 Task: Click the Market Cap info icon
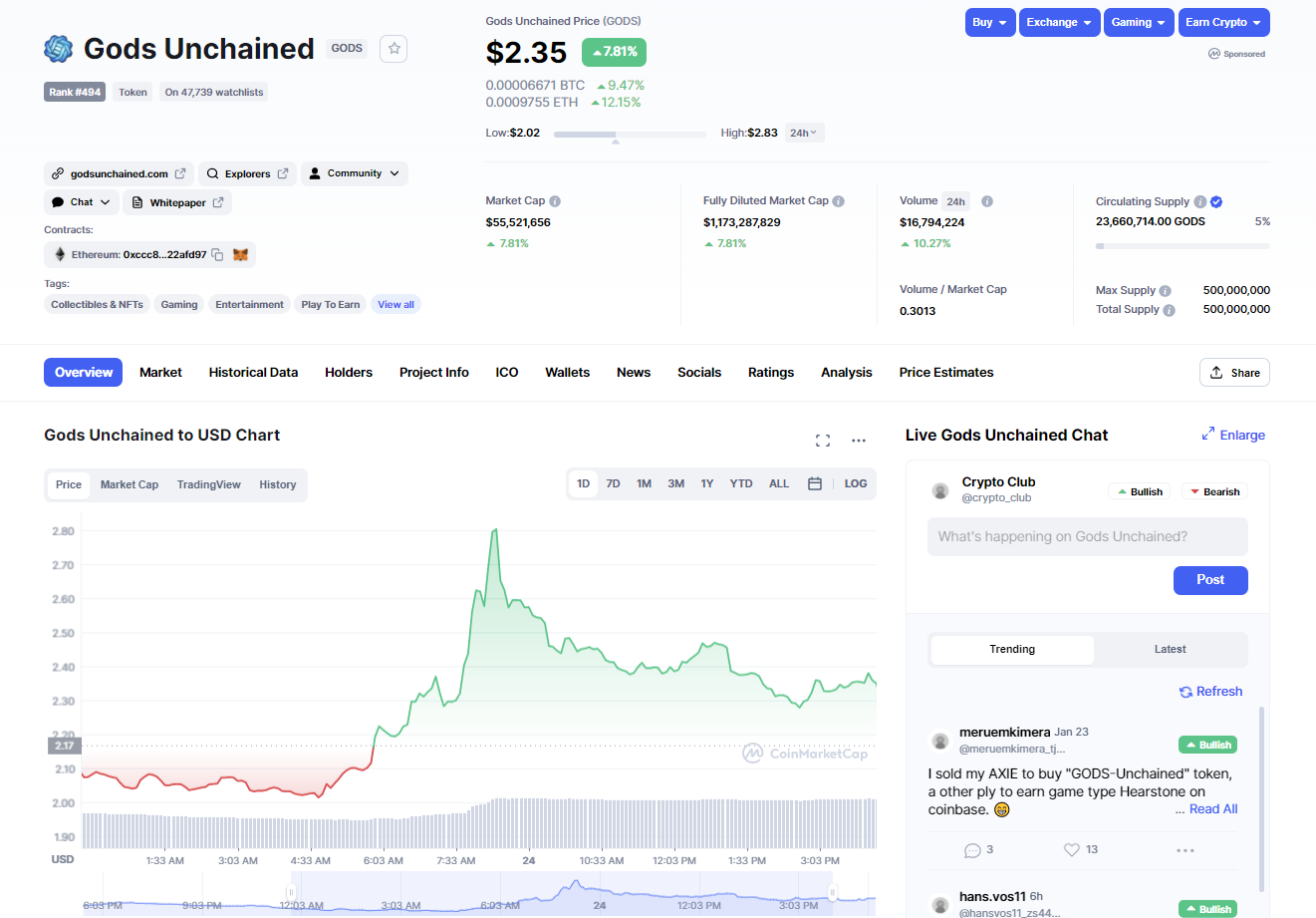click(x=555, y=201)
